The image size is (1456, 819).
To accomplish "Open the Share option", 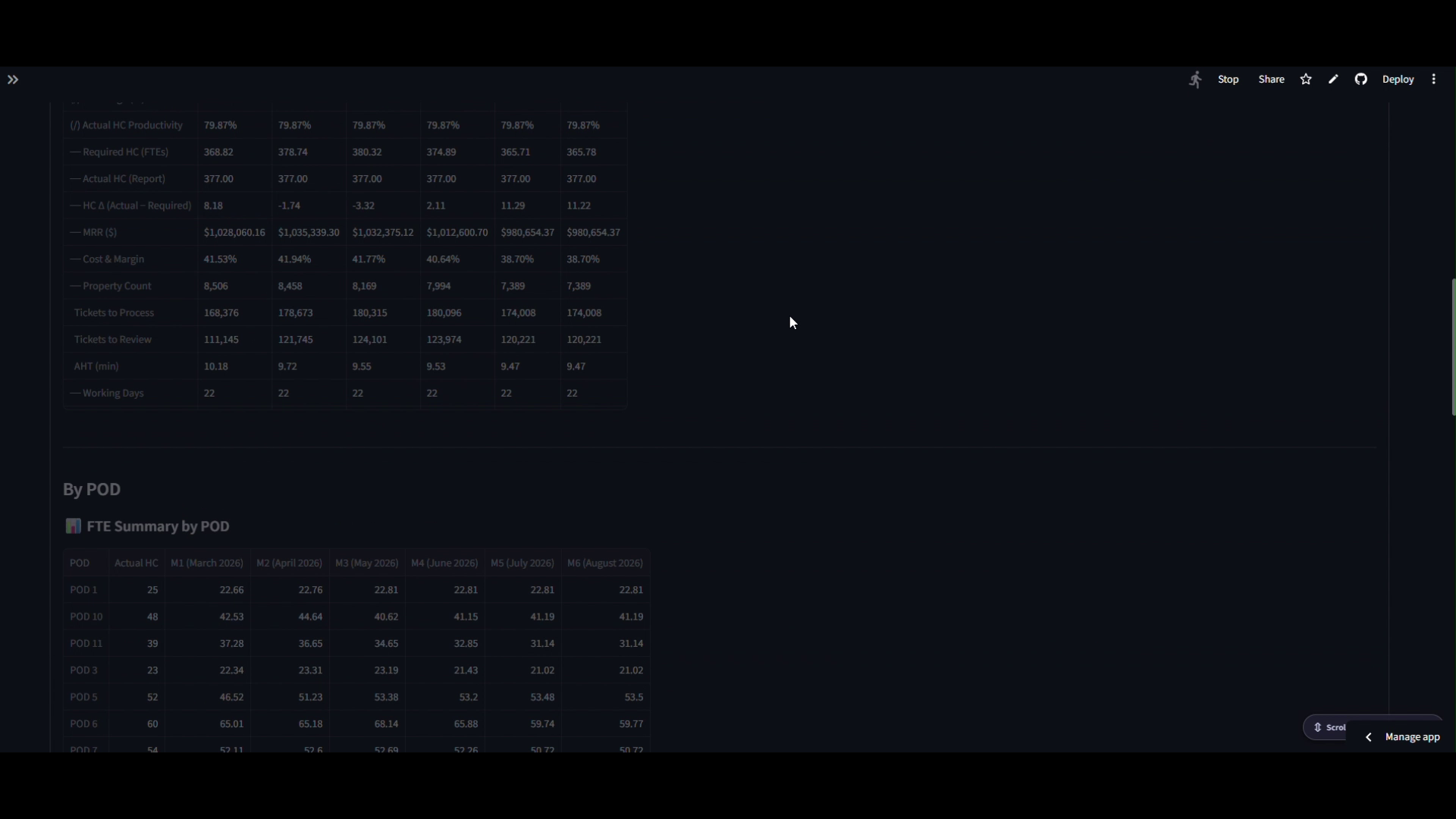I will click(x=1272, y=80).
